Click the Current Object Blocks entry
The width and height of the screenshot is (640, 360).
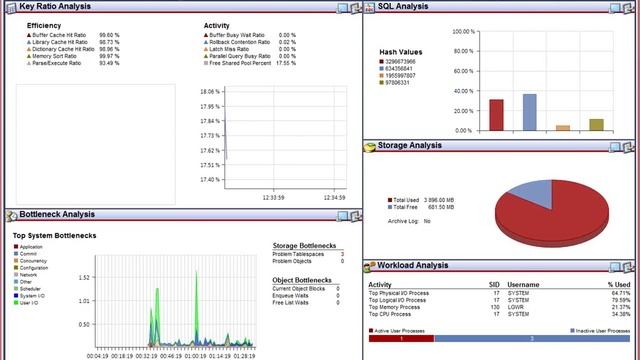(x=306, y=289)
